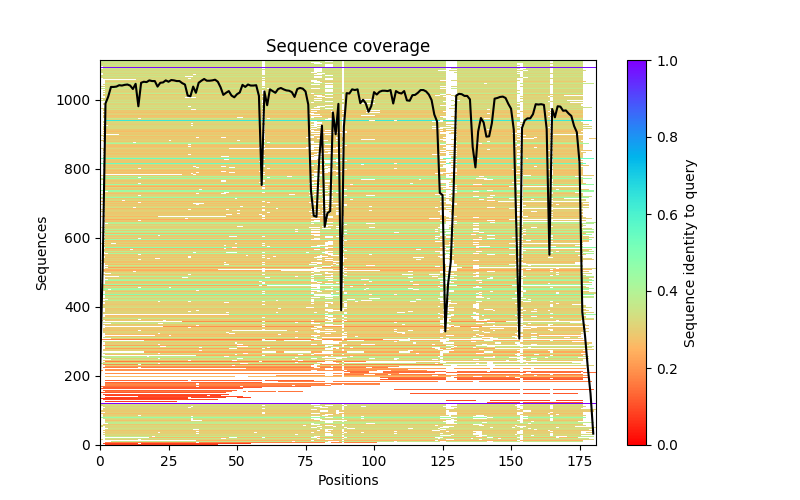Image resolution: width=800 pixels, height=500 pixels.
Task: Click the x-axis tick label 100
Action: (374, 461)
